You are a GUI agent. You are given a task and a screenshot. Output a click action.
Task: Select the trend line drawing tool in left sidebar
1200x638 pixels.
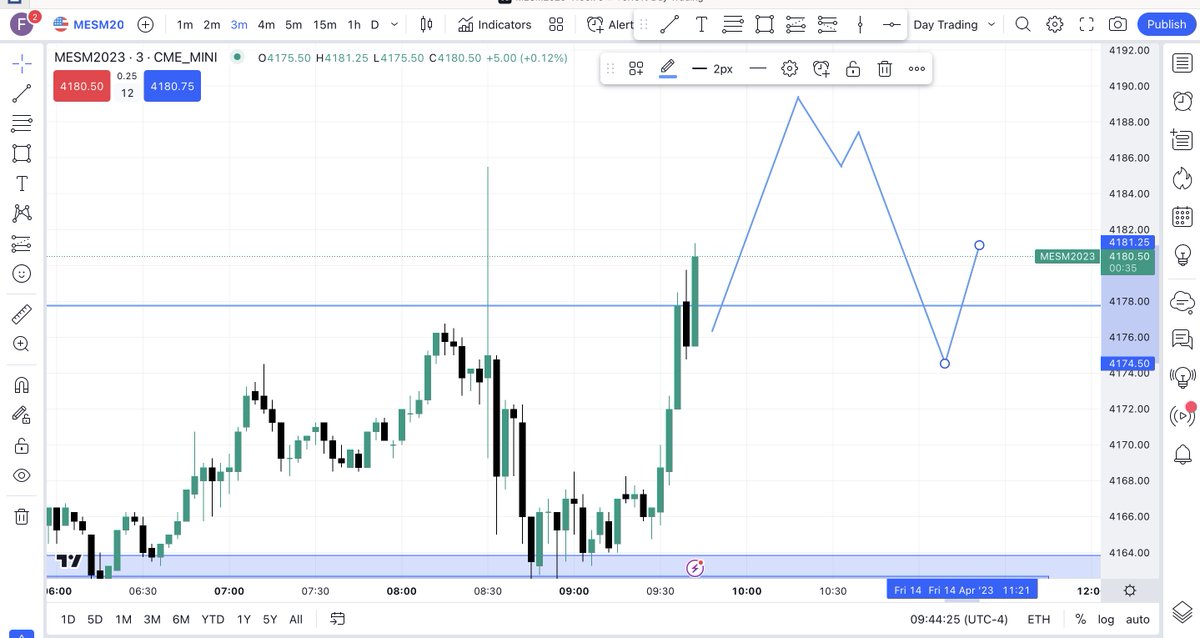[x=22, y=94]
